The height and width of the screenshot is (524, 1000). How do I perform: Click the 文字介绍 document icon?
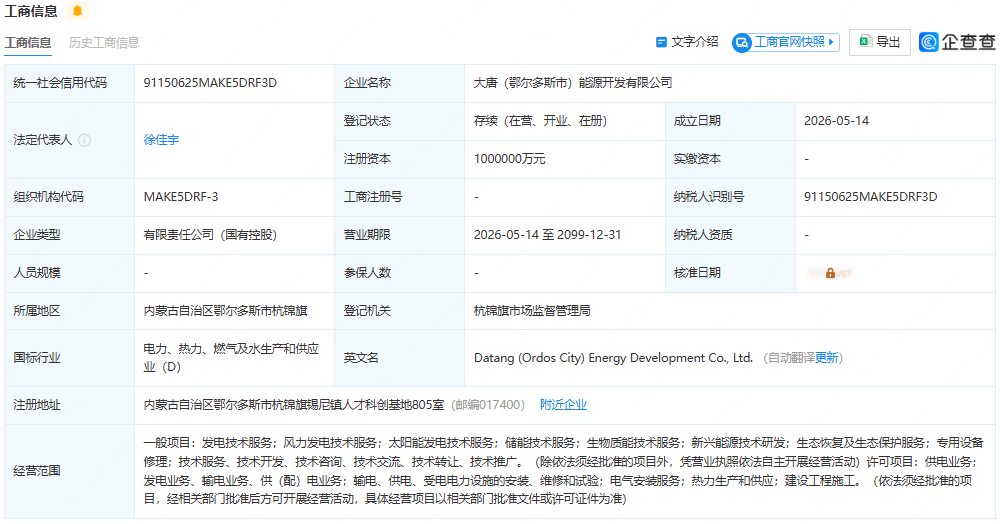point(661,42)
